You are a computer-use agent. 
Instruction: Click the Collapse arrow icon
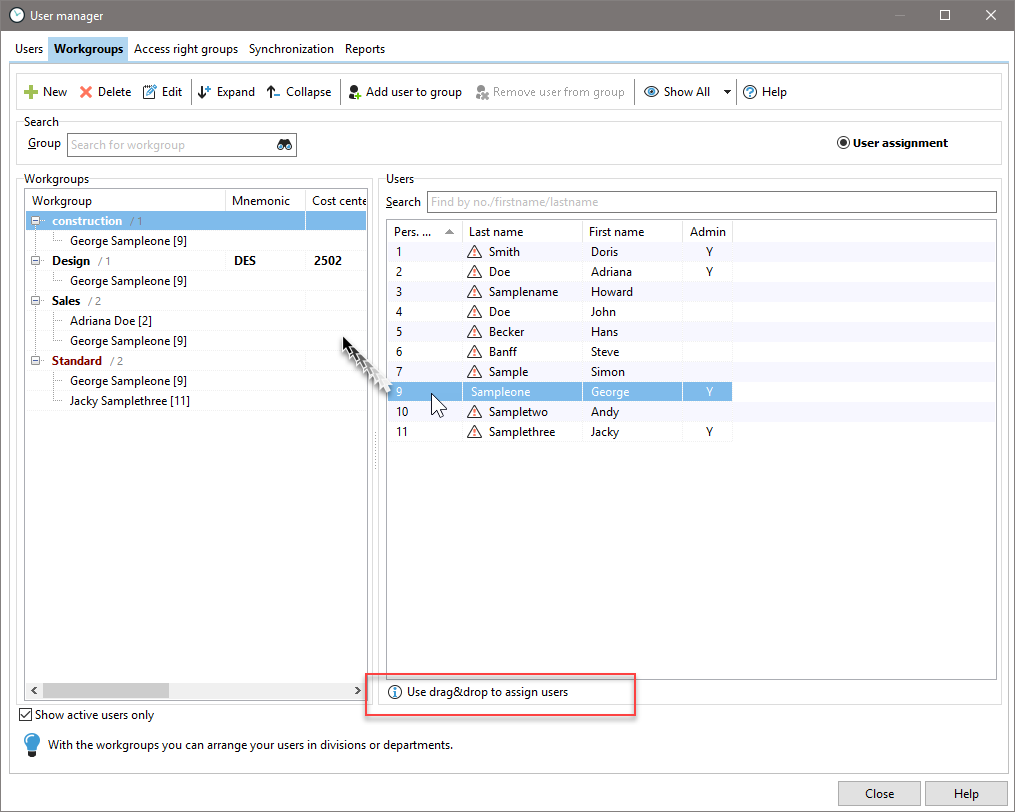[274, 92]
